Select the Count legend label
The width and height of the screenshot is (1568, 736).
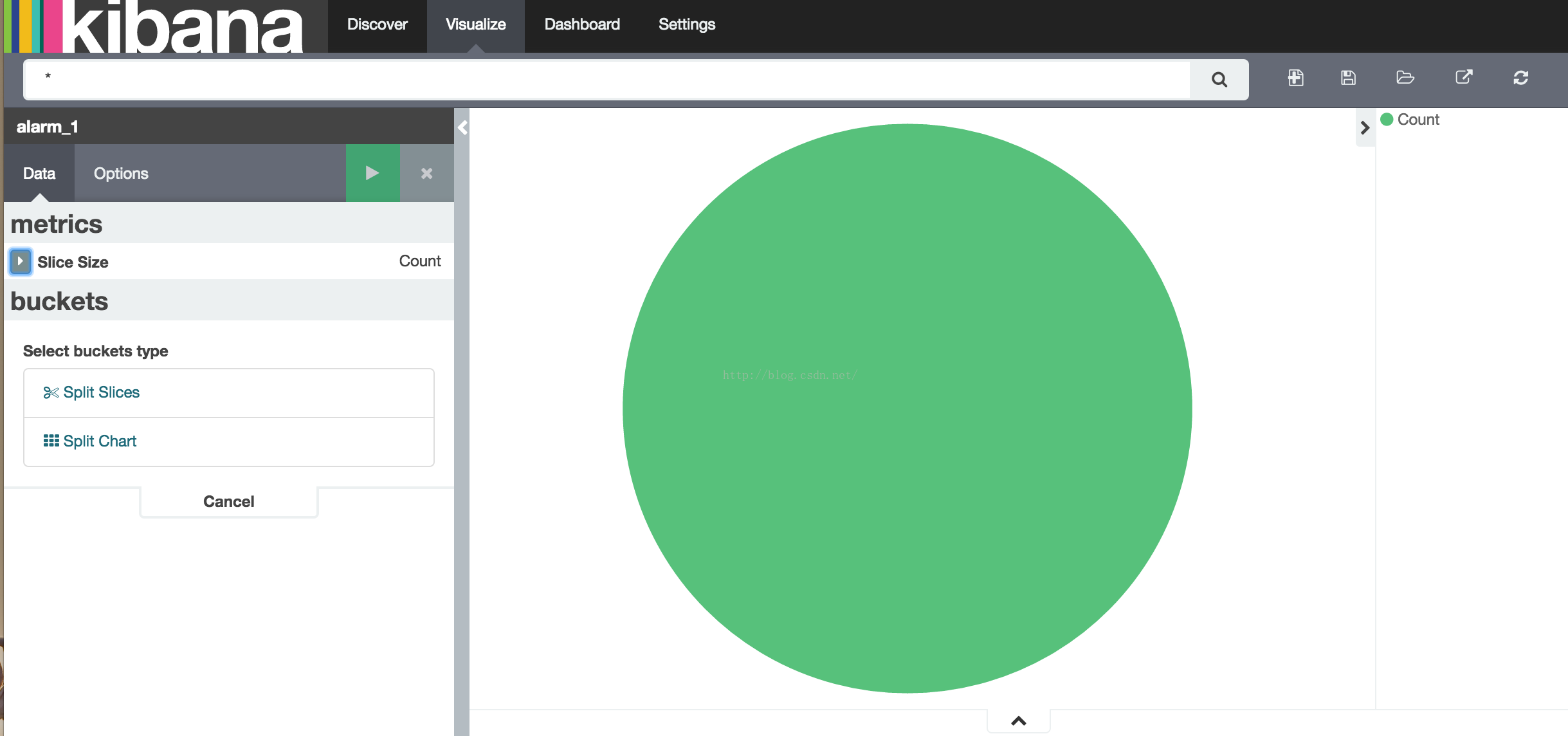pos(1418,120)
